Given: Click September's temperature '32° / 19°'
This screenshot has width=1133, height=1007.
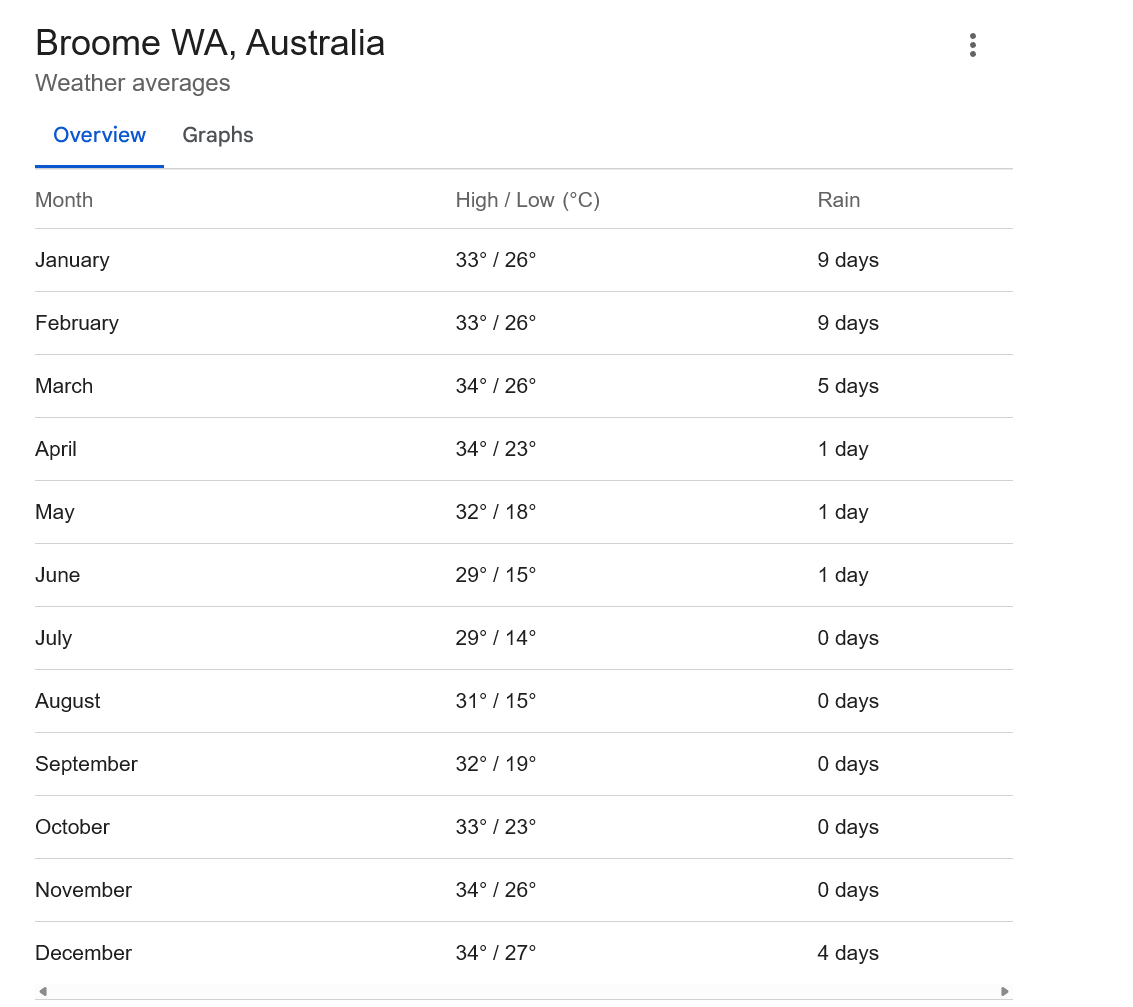Looking at the screenshot, I should 496,764.
